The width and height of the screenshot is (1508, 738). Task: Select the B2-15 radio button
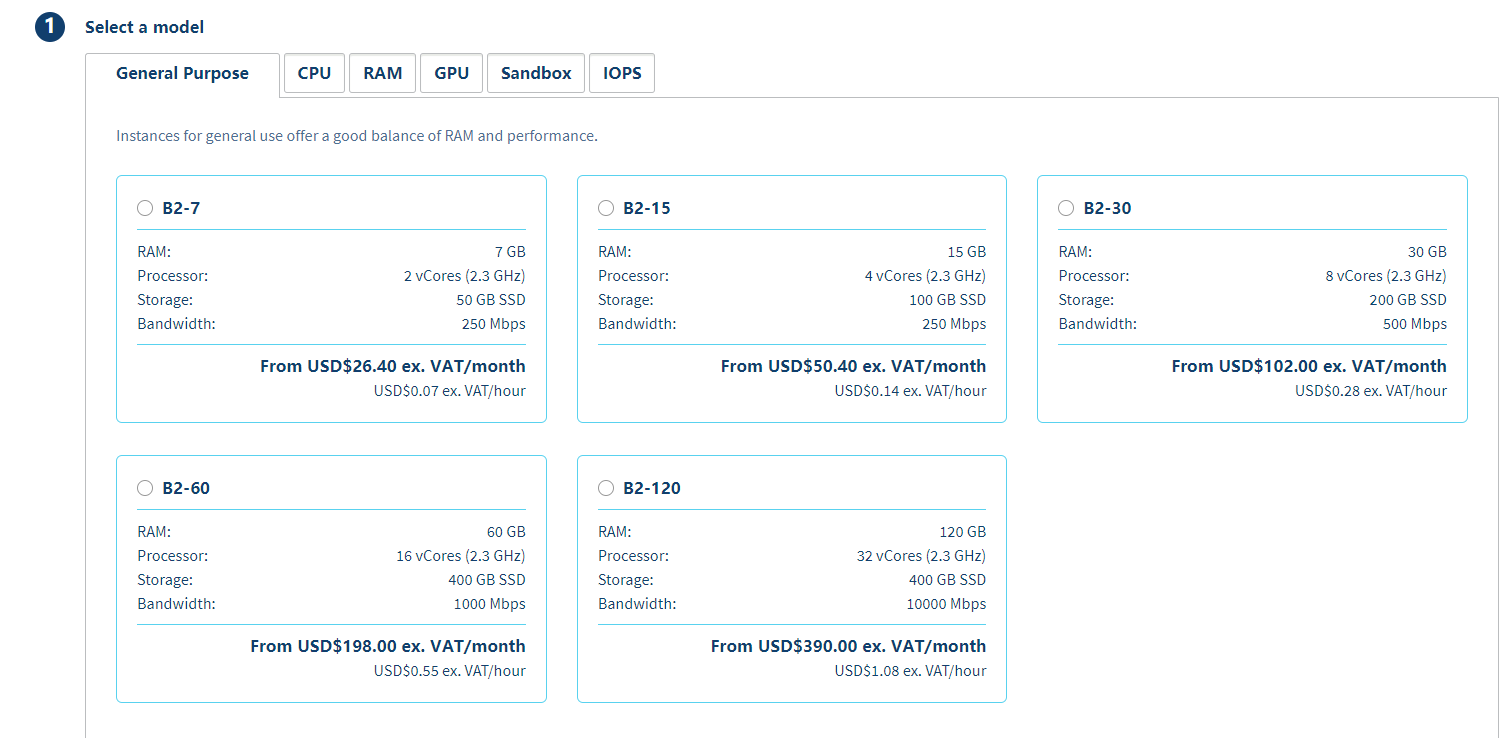click(606, 208)
